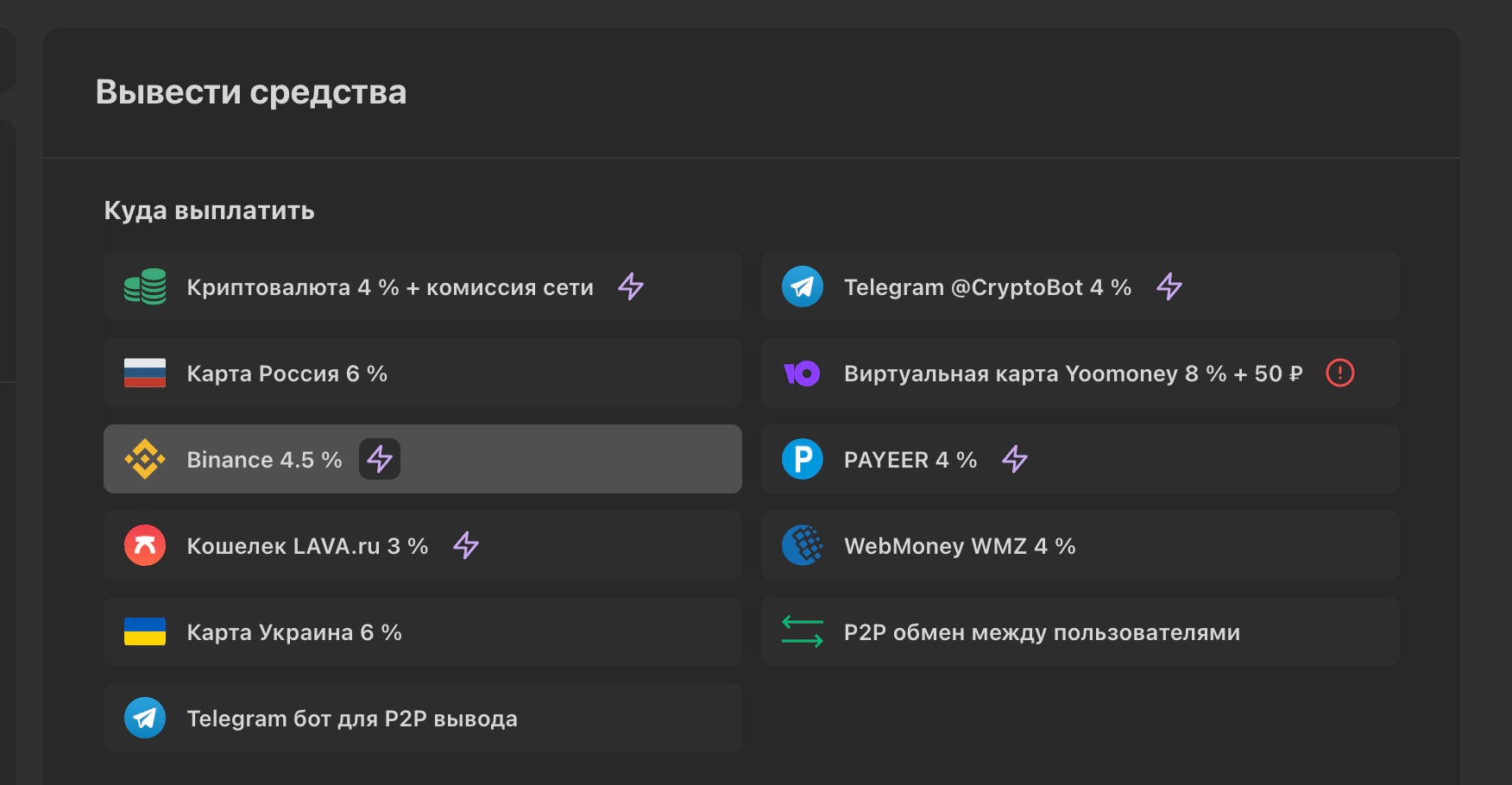Click the red LAVA.ru wallet icon
This screenshot has height=785, width=1512.
pyautogui.click(x=145, y=545)
